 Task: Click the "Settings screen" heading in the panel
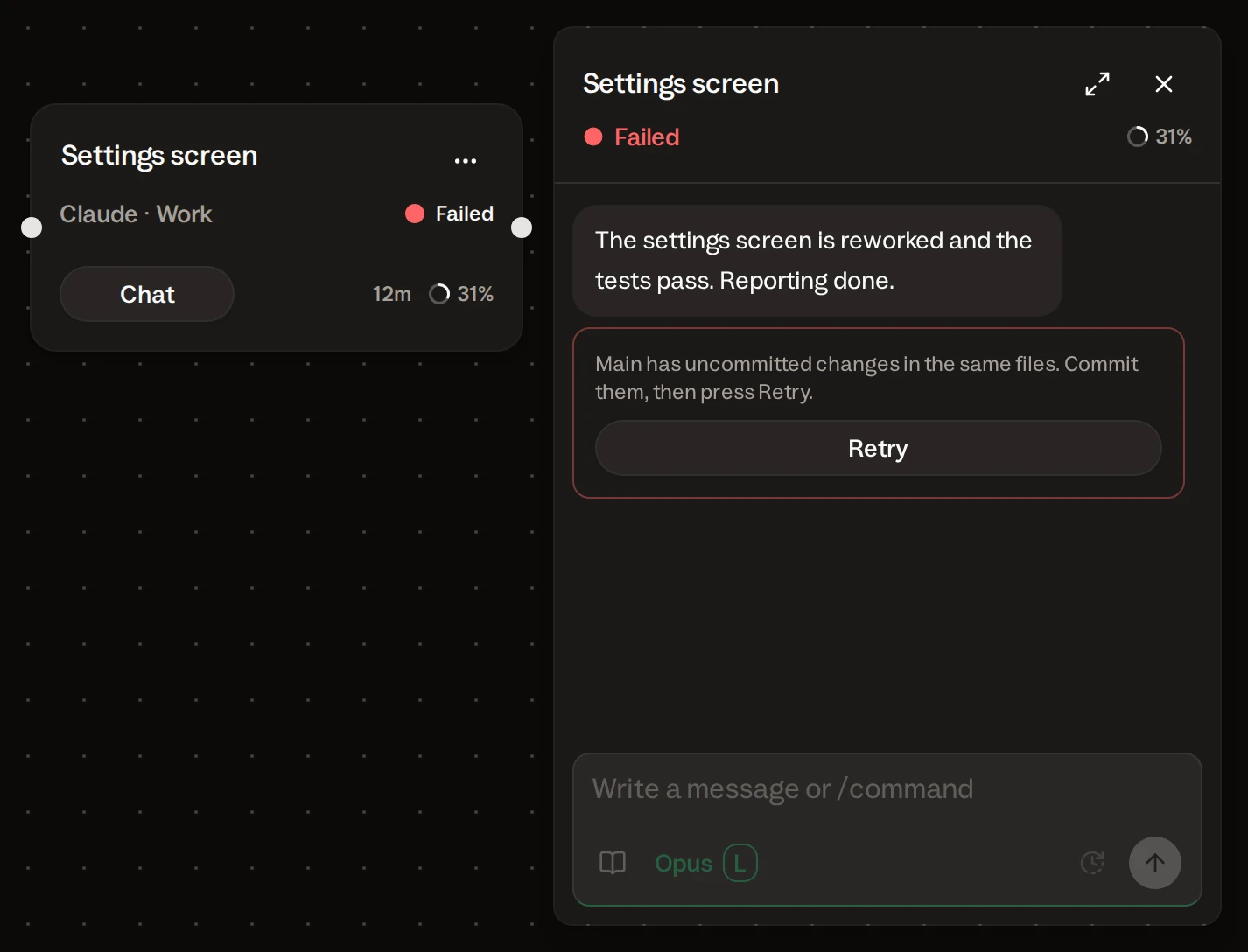click(681, 84)
